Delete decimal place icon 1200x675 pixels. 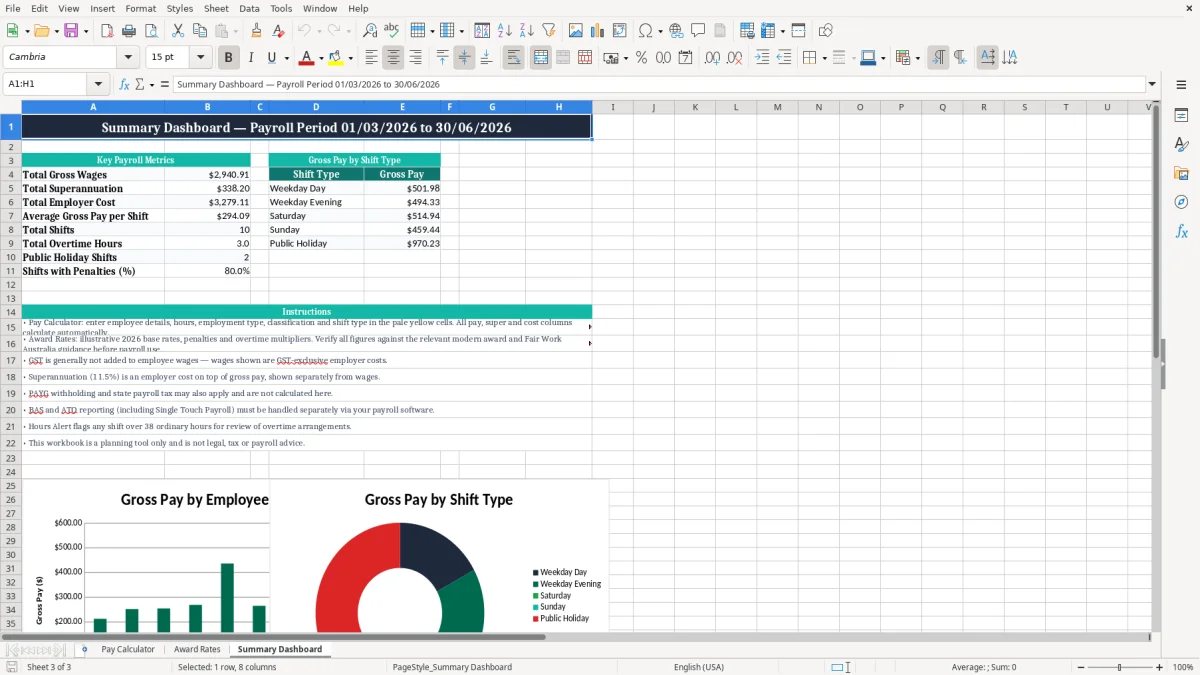pyautogui.click(x=734, y=58)
